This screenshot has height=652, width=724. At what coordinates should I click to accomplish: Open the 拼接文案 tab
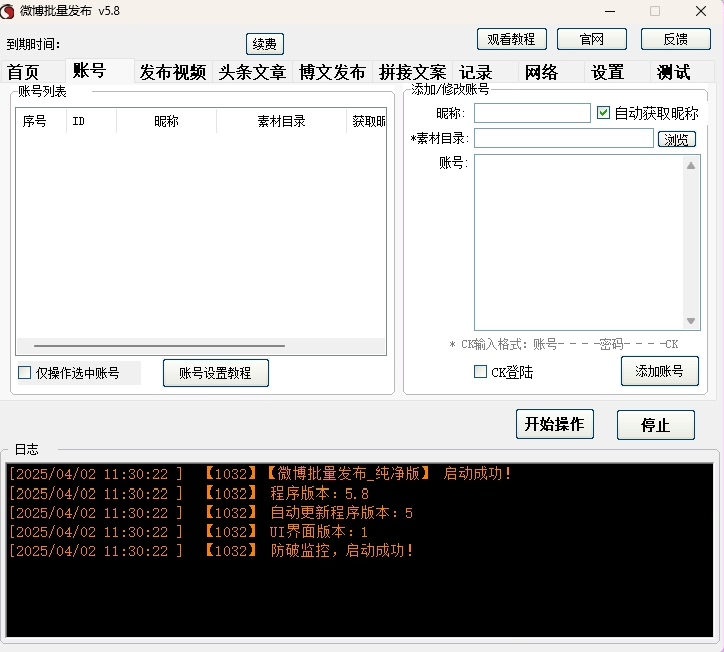(412, 72)
